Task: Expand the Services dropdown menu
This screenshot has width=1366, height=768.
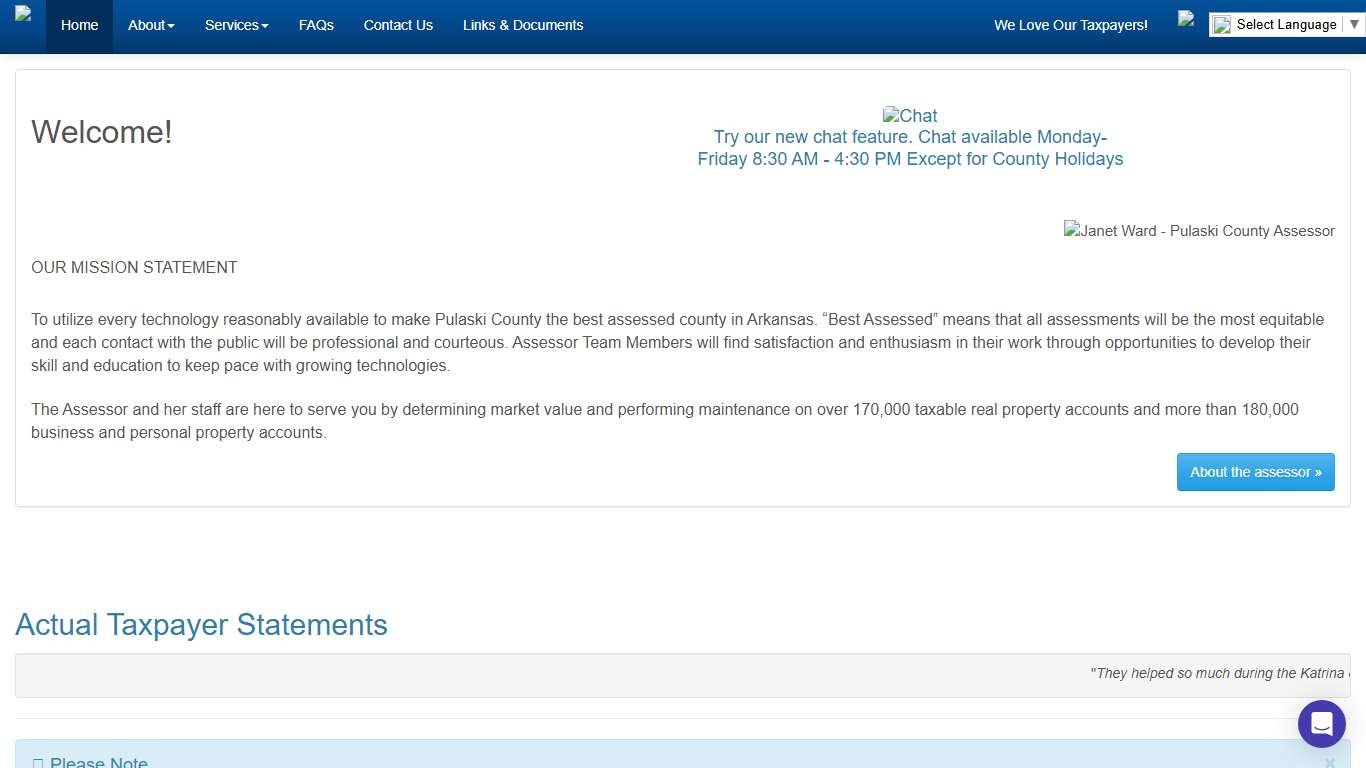Action: pyautogui.click(x=236, y=25)
